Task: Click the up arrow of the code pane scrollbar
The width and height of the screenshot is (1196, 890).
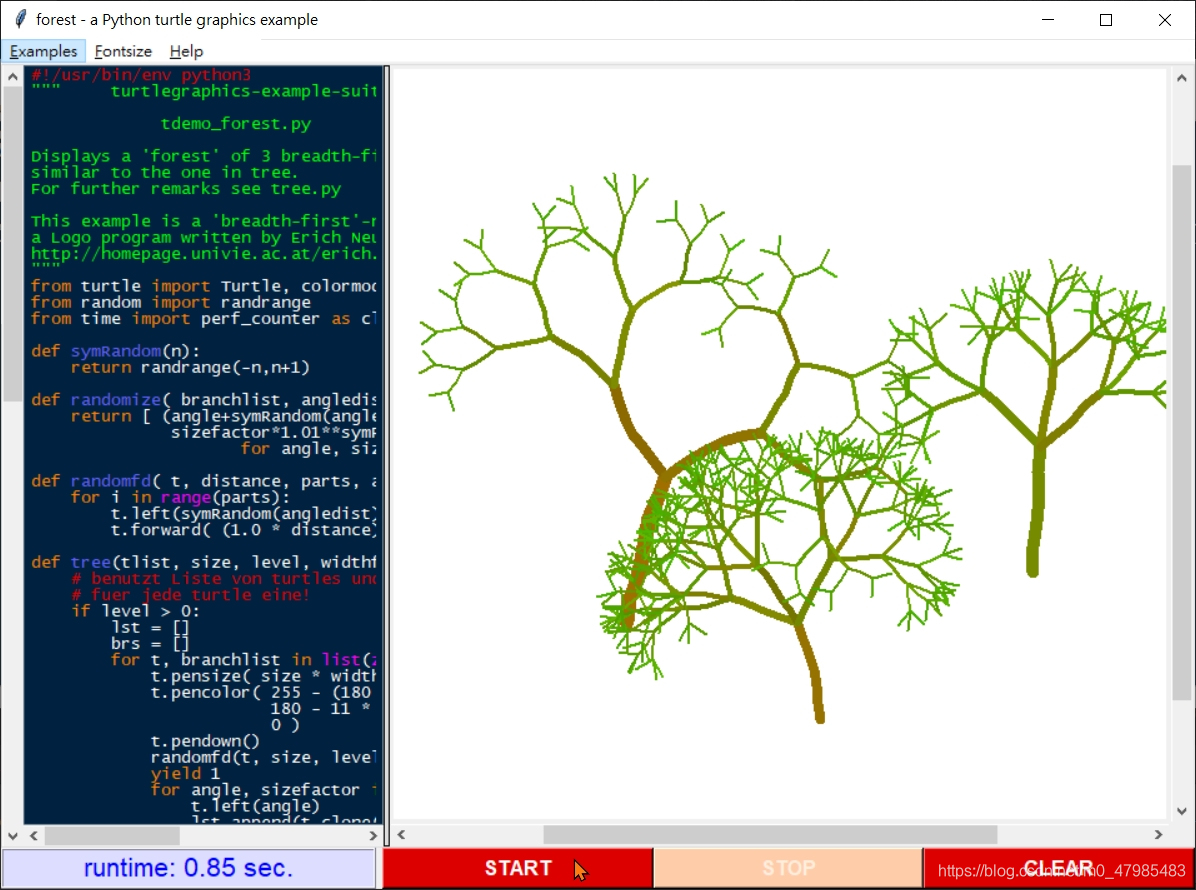Action: click(11, 75)
